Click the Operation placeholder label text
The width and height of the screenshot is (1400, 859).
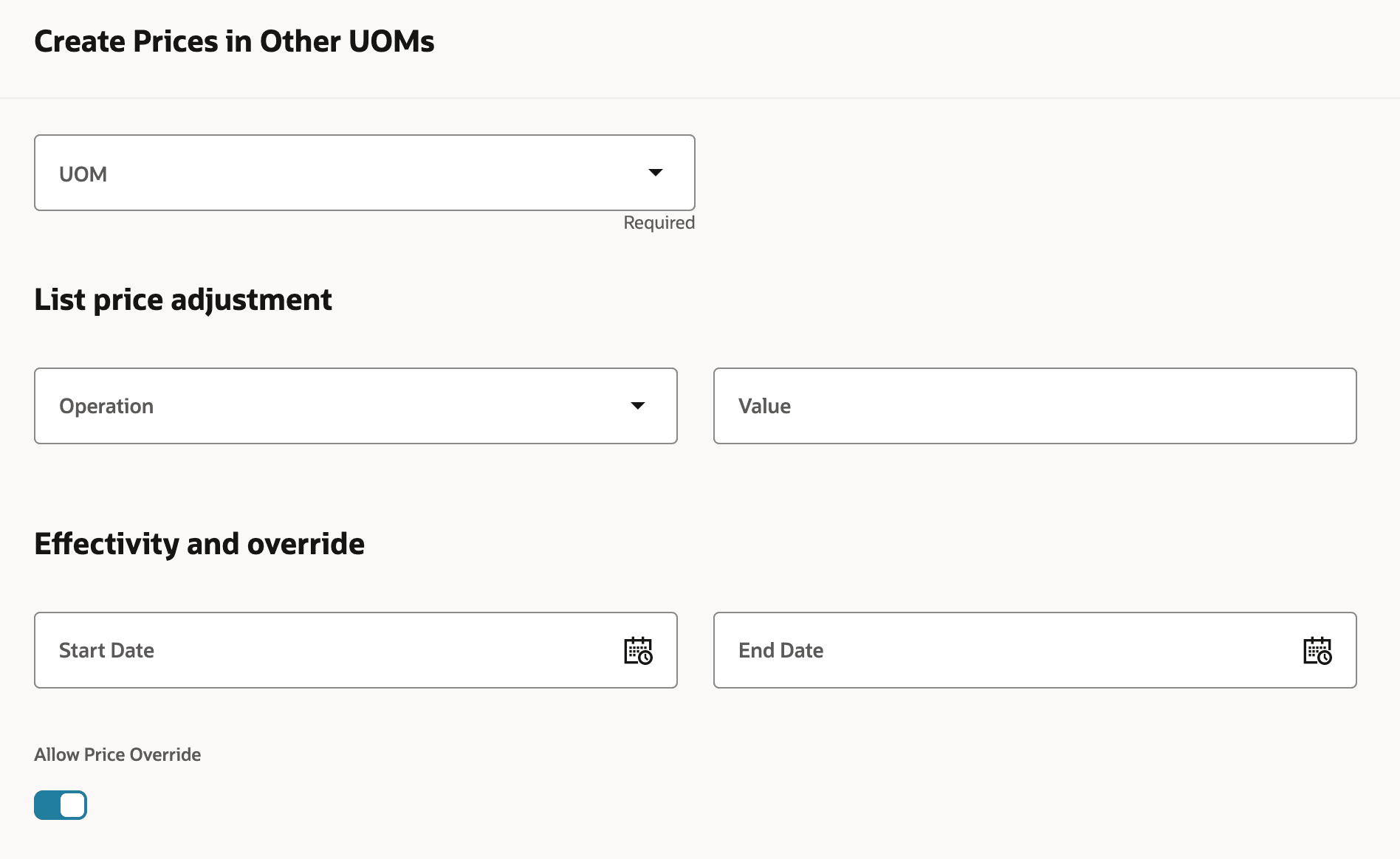click(x=106, y=406)
